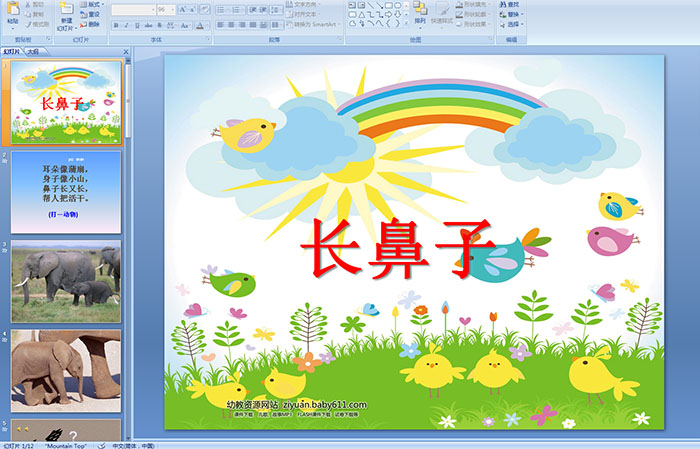Viewport: 700px width, 449px height.
Task: Open the Clipboard pane launcher
Action: tap(49, 39)
